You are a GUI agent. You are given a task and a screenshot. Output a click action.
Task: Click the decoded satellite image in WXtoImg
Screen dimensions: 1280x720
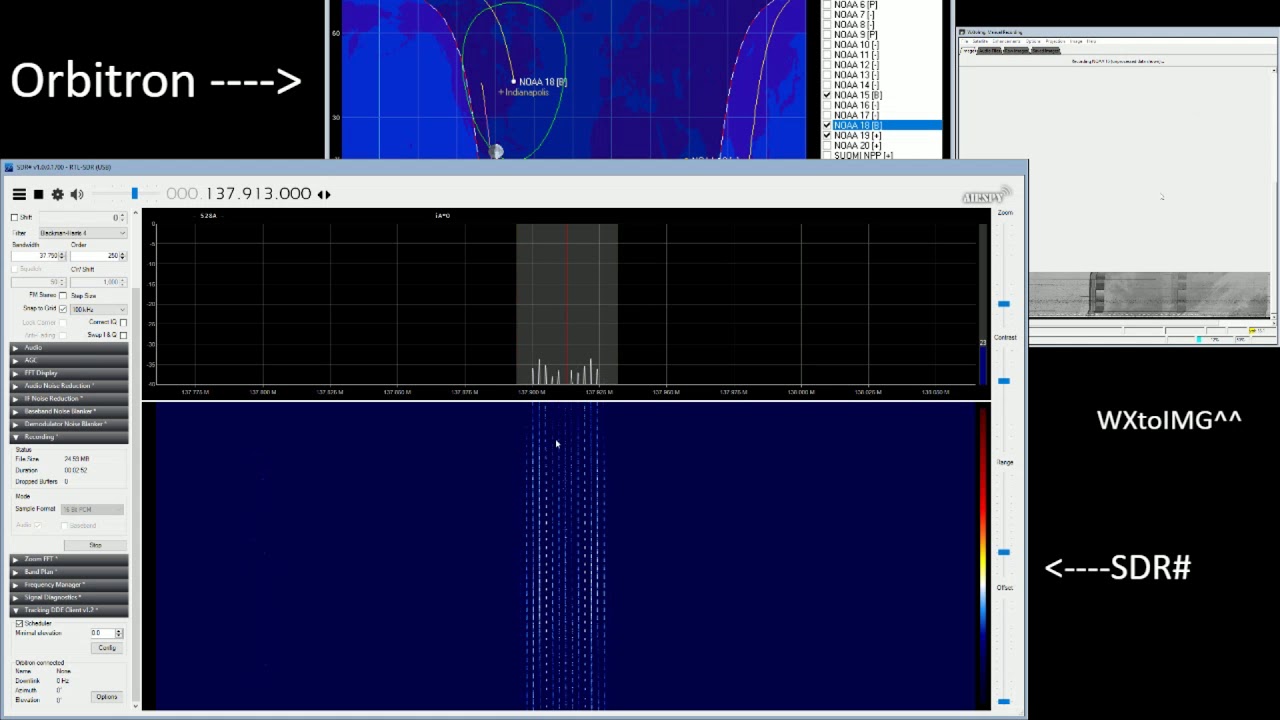pos(1149,295)
